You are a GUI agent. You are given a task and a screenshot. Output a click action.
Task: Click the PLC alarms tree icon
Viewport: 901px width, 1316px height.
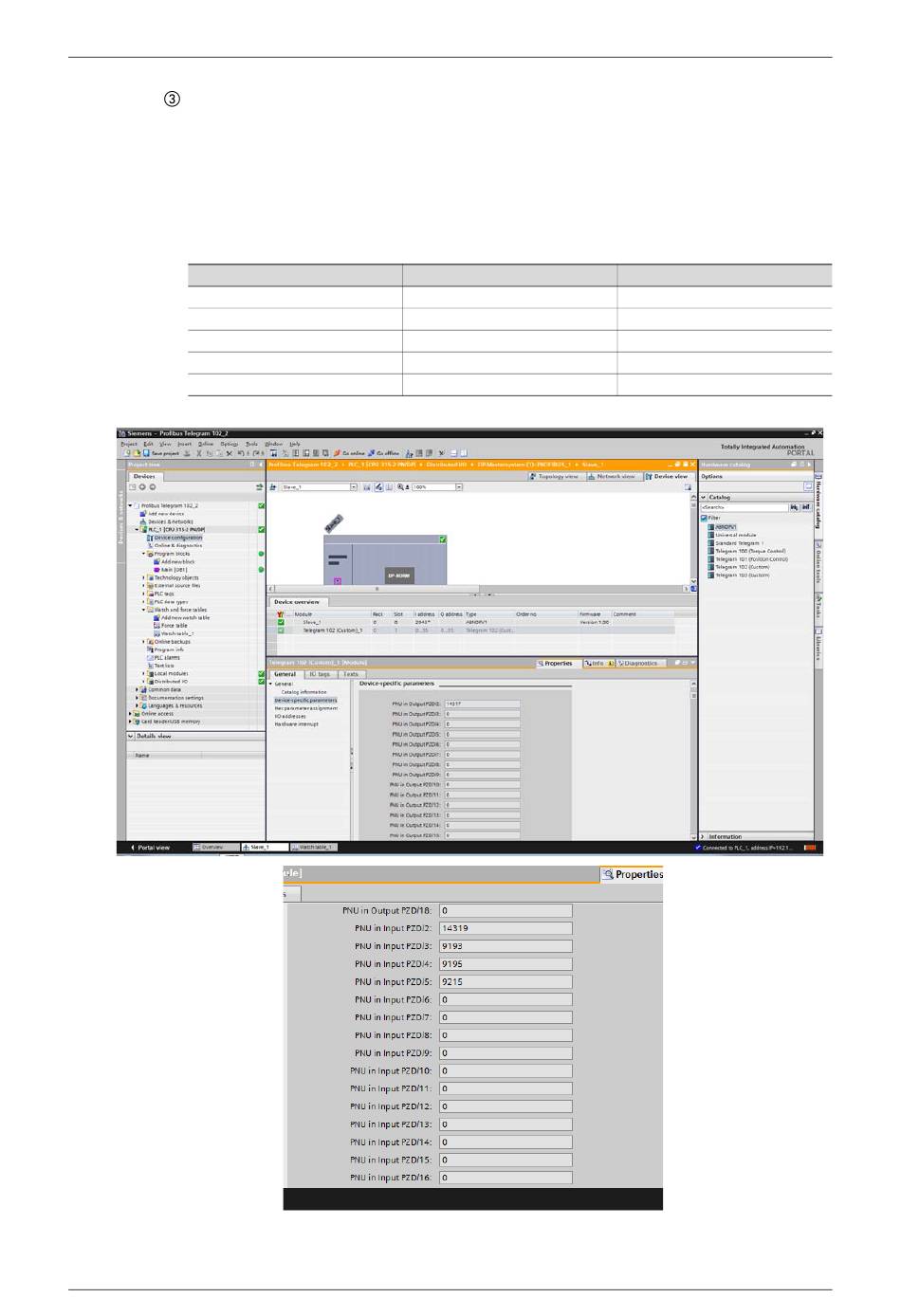[150, 658]
